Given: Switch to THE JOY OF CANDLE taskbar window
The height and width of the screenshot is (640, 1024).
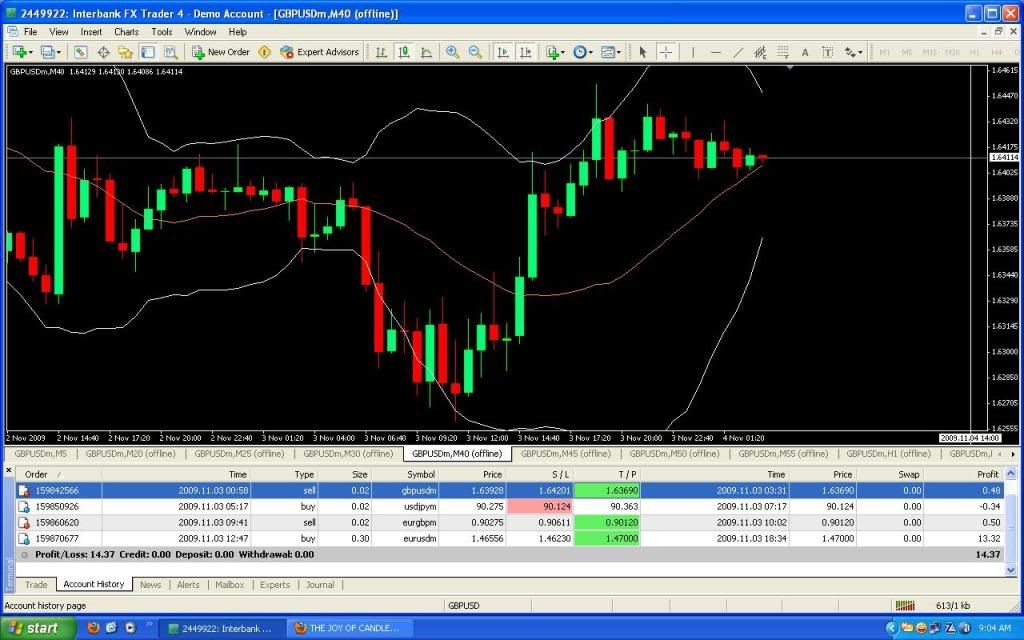Looking at the screenshot, I should point(349,628).
